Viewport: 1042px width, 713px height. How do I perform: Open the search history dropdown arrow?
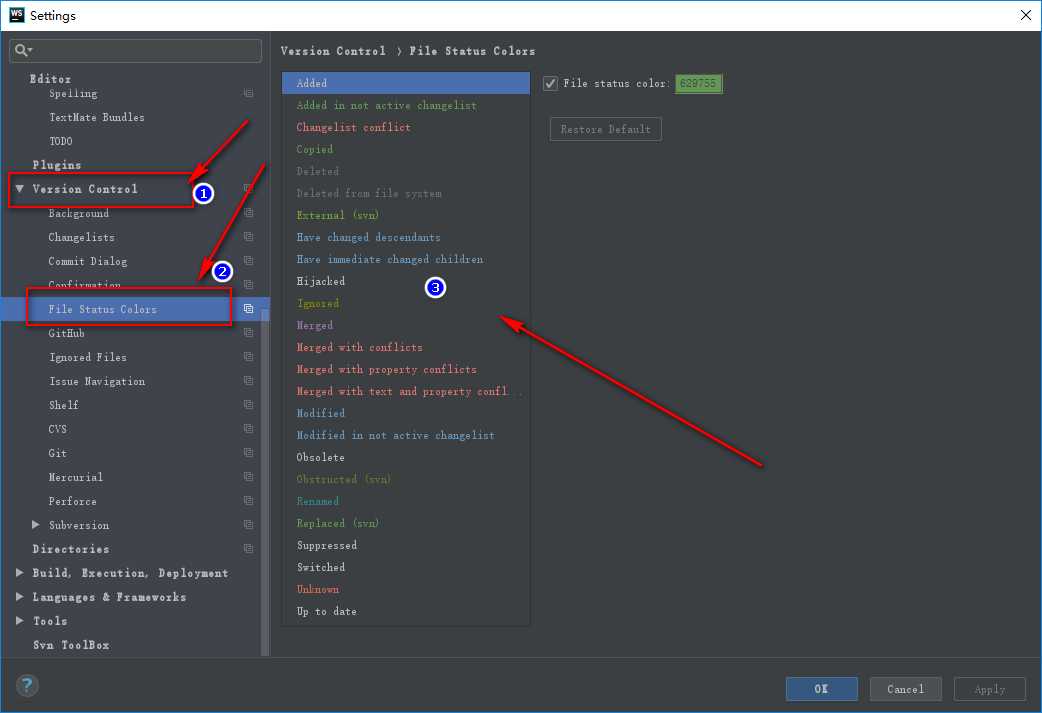31,50
